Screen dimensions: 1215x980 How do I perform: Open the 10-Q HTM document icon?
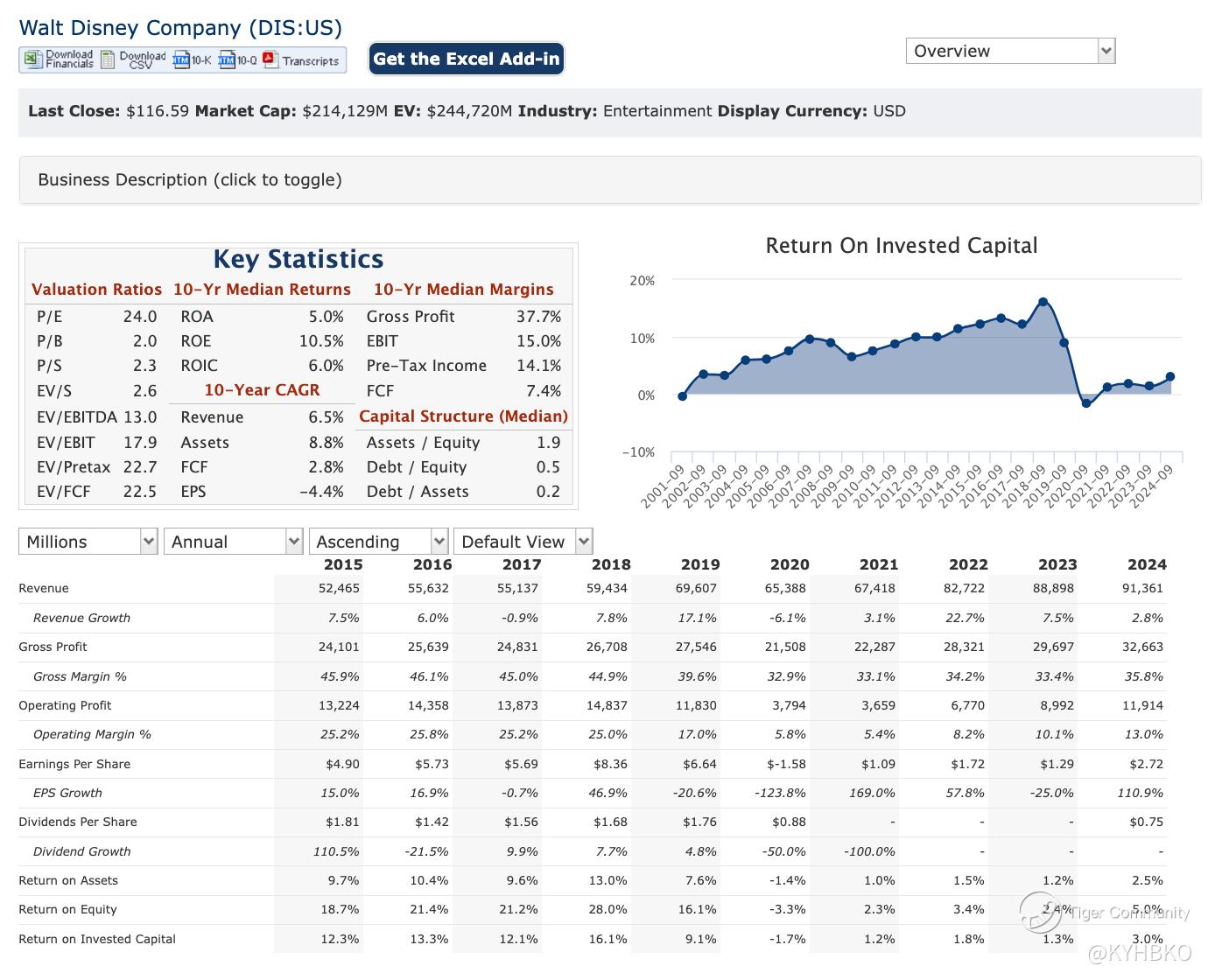point(227,59)
